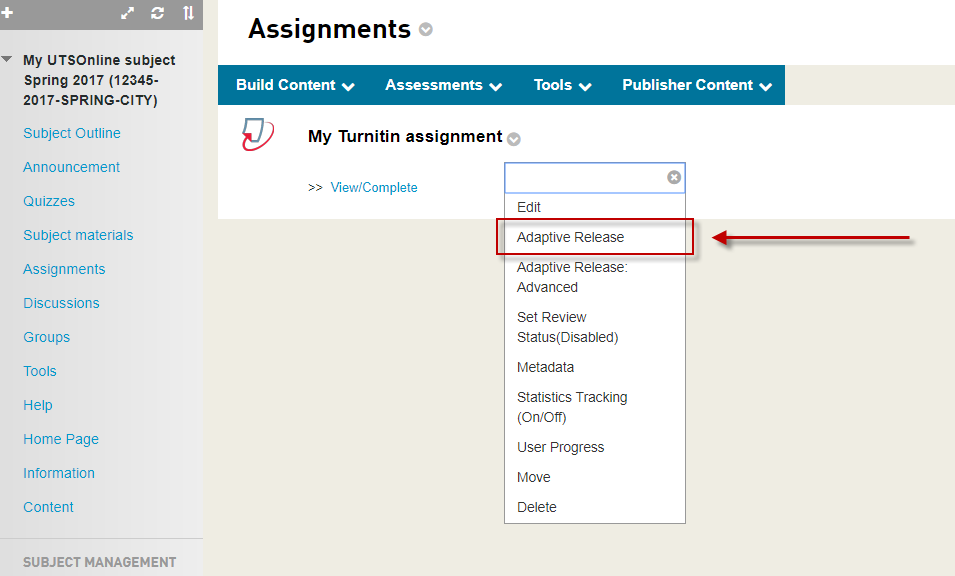
Task: Click the View/Complete link
Action: click(374, 187)
